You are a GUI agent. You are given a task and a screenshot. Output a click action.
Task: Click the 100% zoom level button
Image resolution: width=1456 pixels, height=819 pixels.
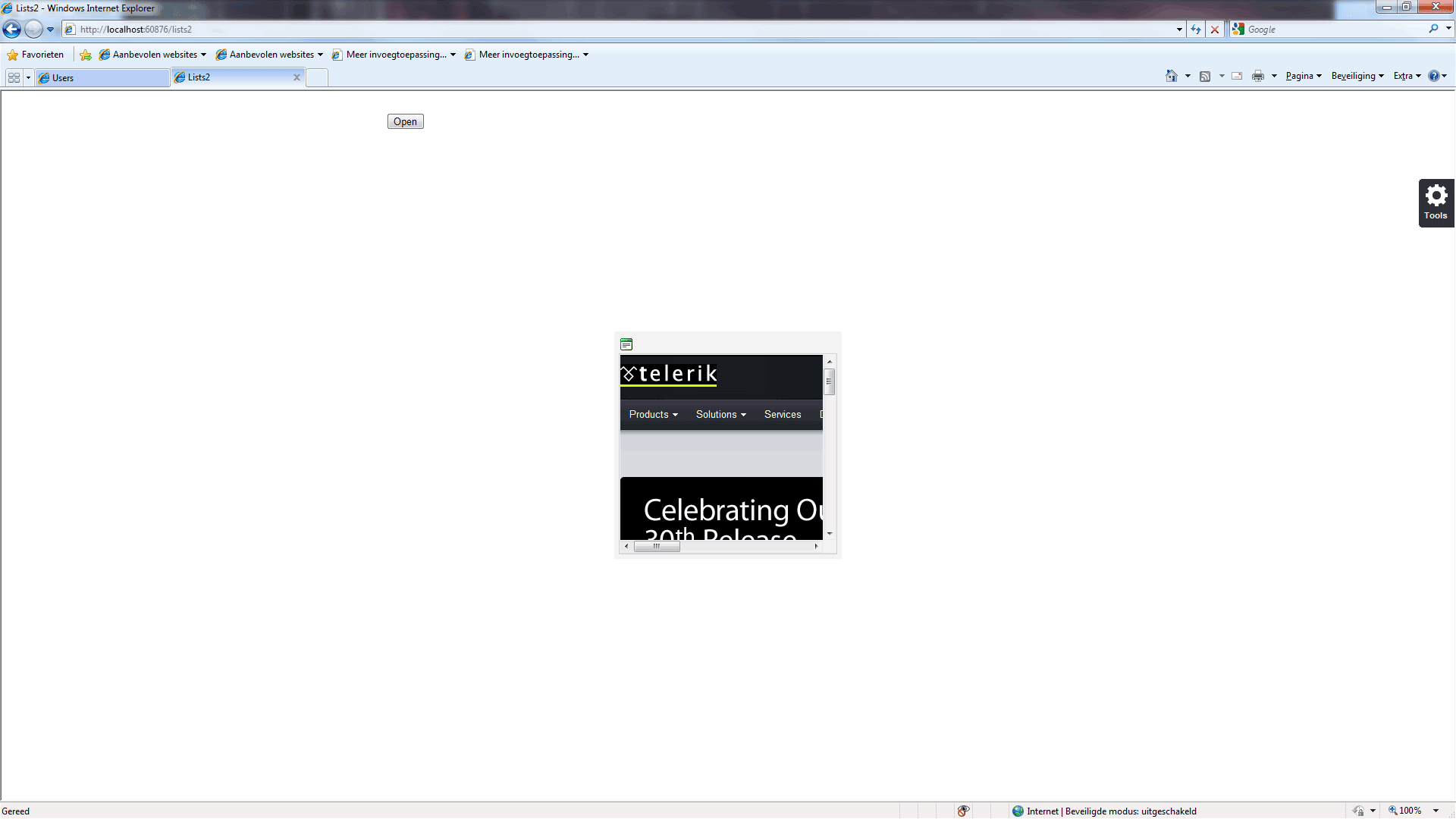(1405, 811)
